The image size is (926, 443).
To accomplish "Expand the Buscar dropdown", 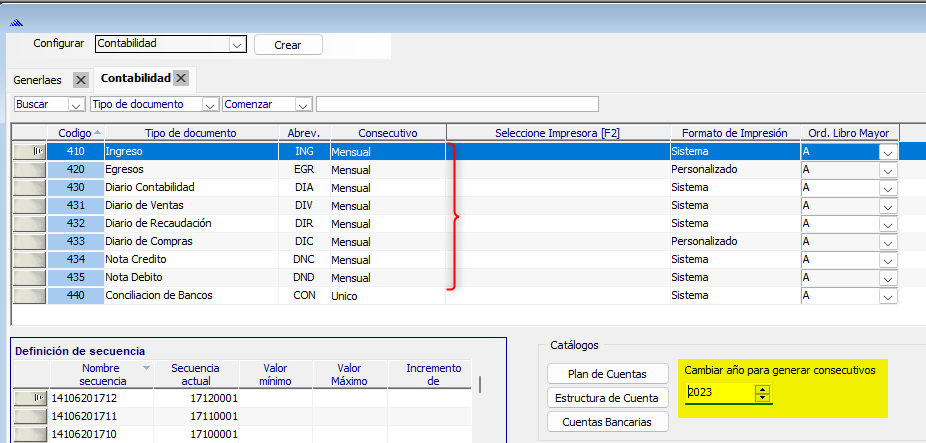I will click(x=76, y=104).
